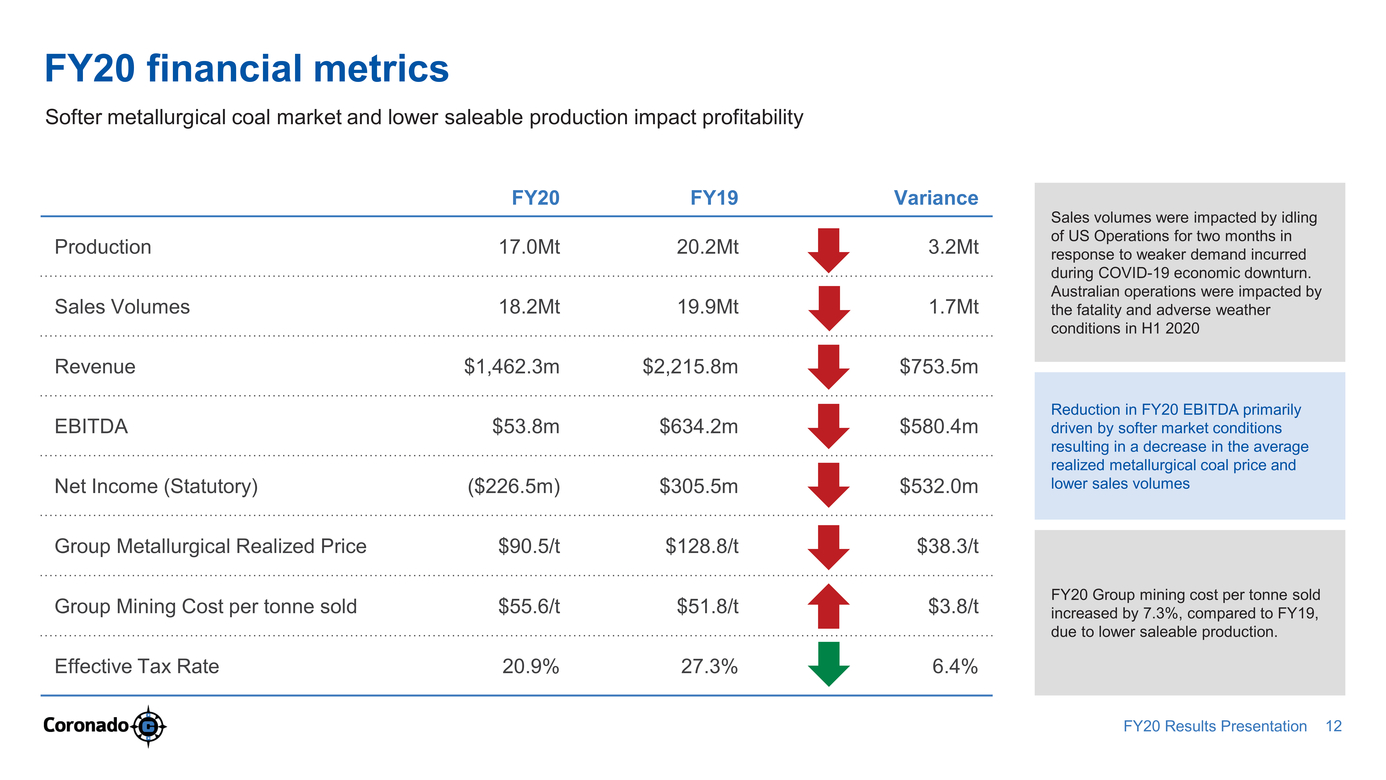1386x780 pixels.
Task: Click the Group Metallurgical Realized Price label
Action: point(210,547)
